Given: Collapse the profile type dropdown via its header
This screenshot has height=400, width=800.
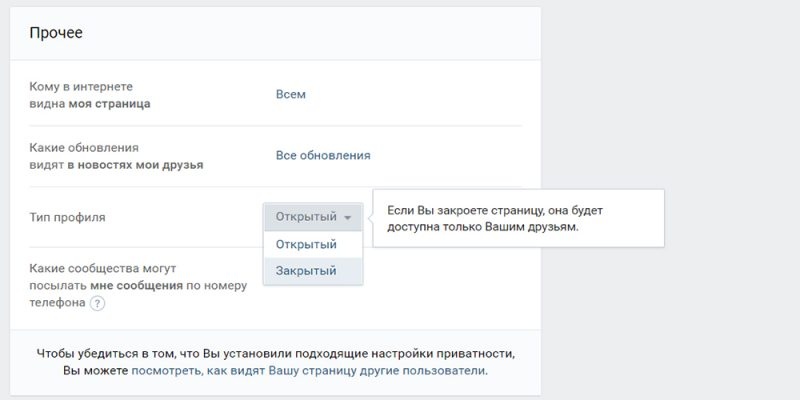Looking at the screenshot, I should (305, 217).
